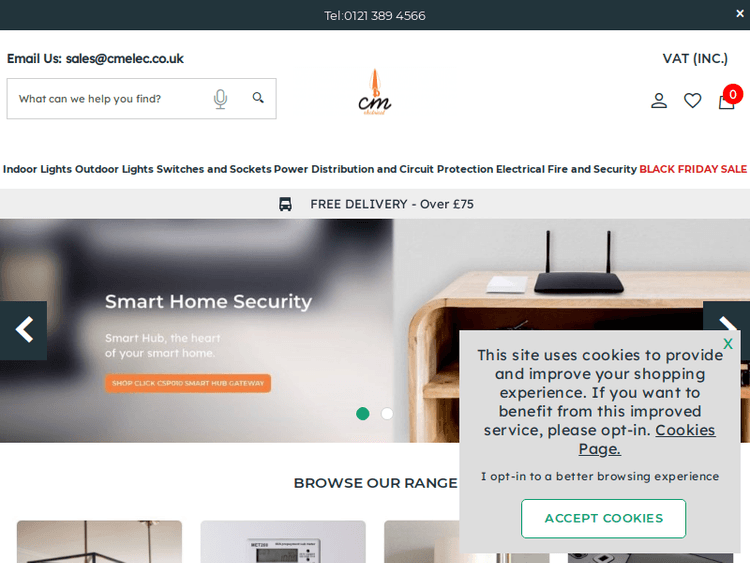This screenshot has height=563, width=750.
Task: Click the magnifying glass search icon
Action: 258,98
